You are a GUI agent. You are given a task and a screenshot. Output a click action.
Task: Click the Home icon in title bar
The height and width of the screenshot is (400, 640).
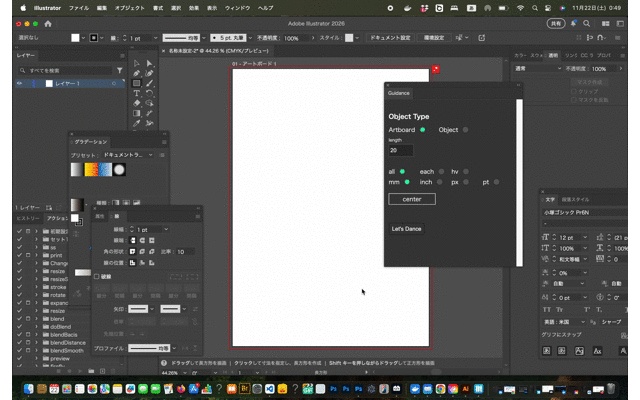[x=48, y=24]
